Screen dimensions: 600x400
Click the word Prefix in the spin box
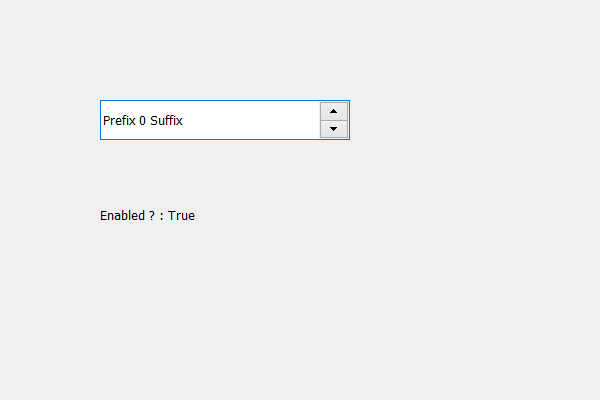coord(119,121)
